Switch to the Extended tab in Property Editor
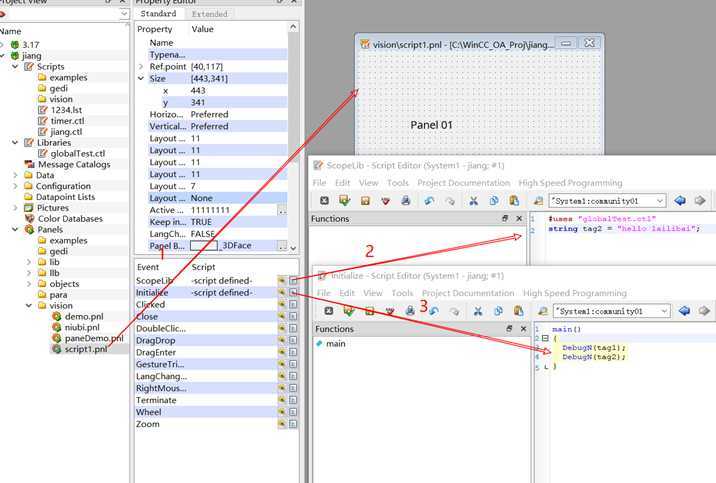 click(x=210, y=14)
